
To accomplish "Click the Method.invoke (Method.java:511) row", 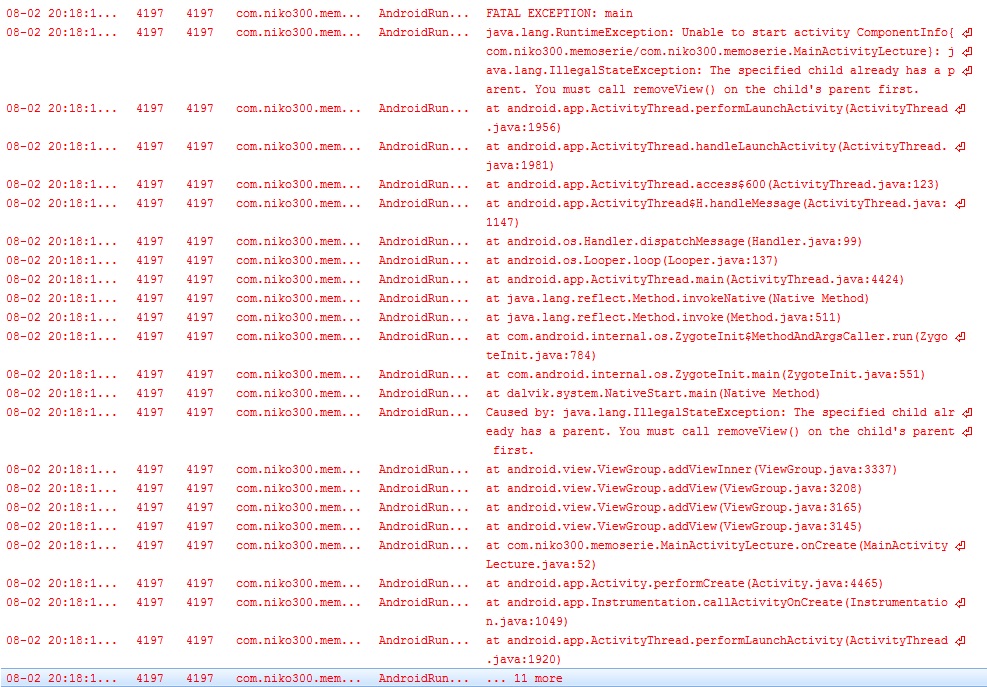I will click(641, 317).
